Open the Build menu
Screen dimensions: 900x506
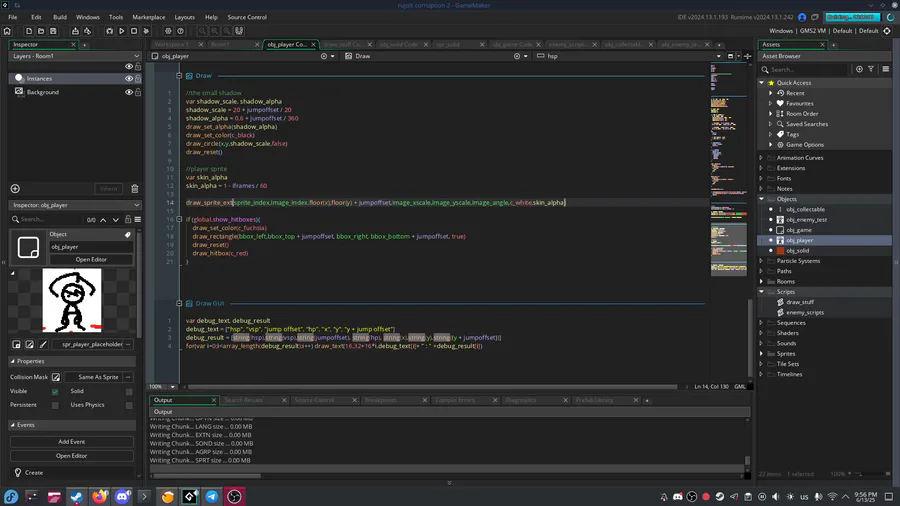pyautogui.click(x=60, y=17)
